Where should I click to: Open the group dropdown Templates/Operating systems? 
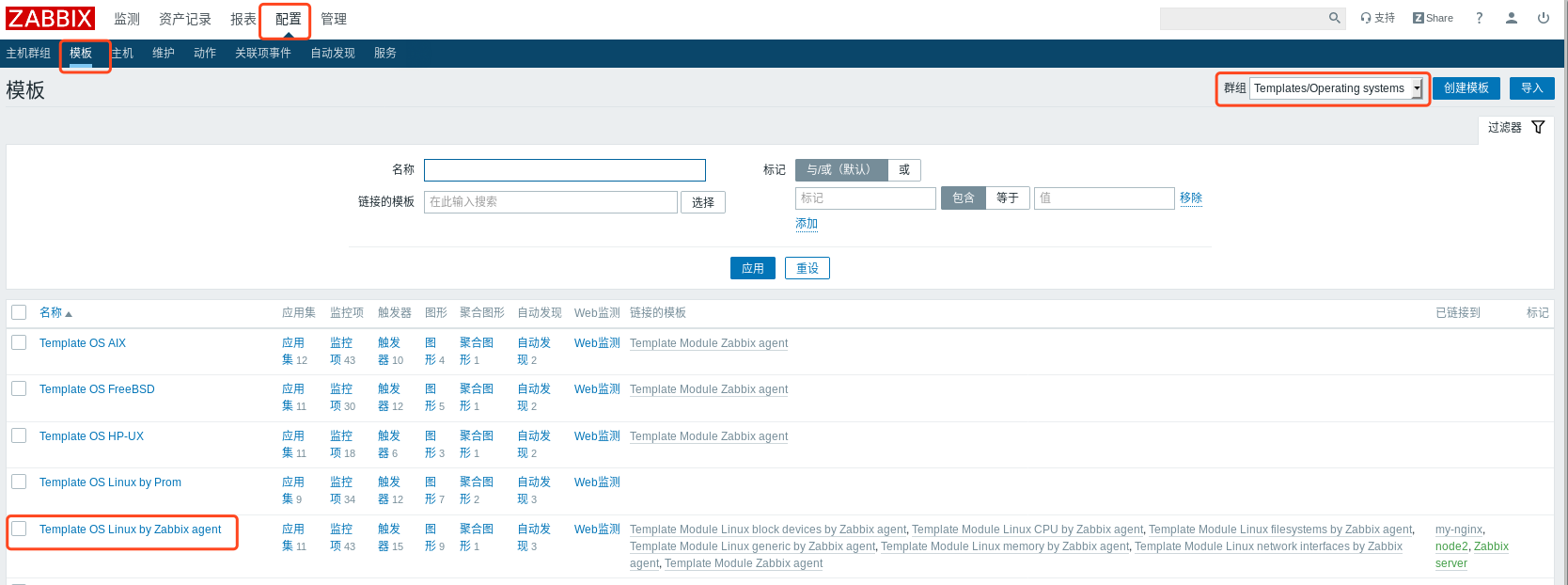click(x=1335, y=88)
